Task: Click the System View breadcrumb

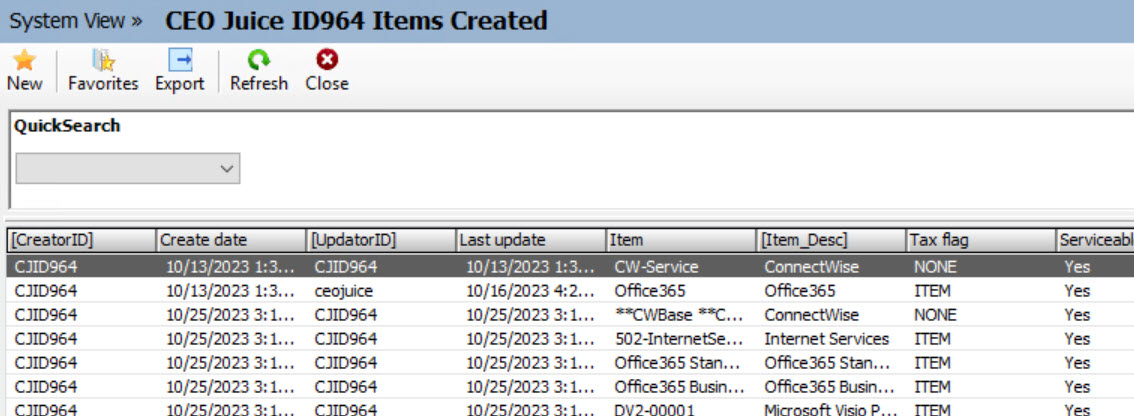Action: coord(75,21)
